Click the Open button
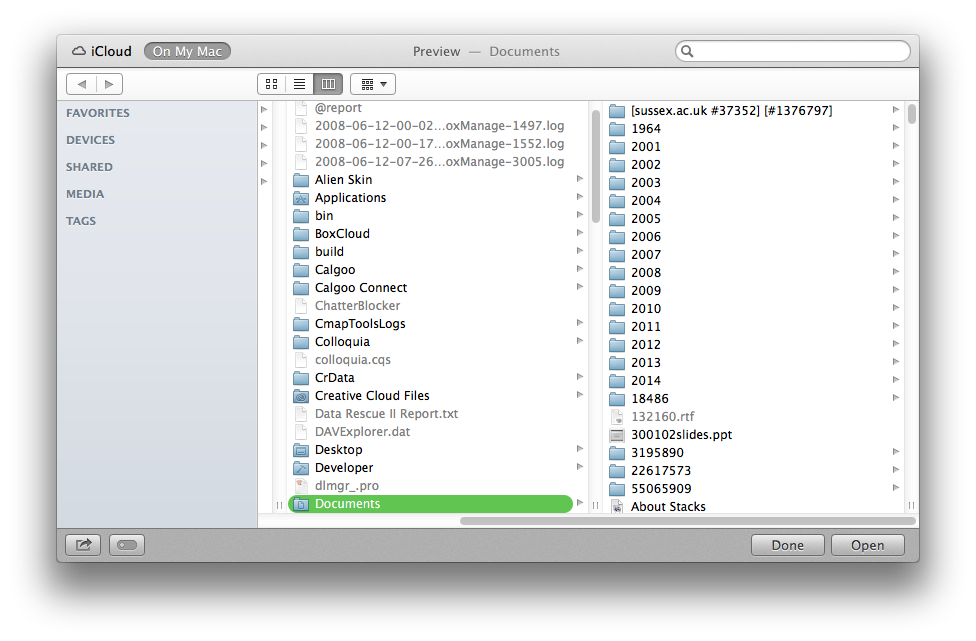 868,545
